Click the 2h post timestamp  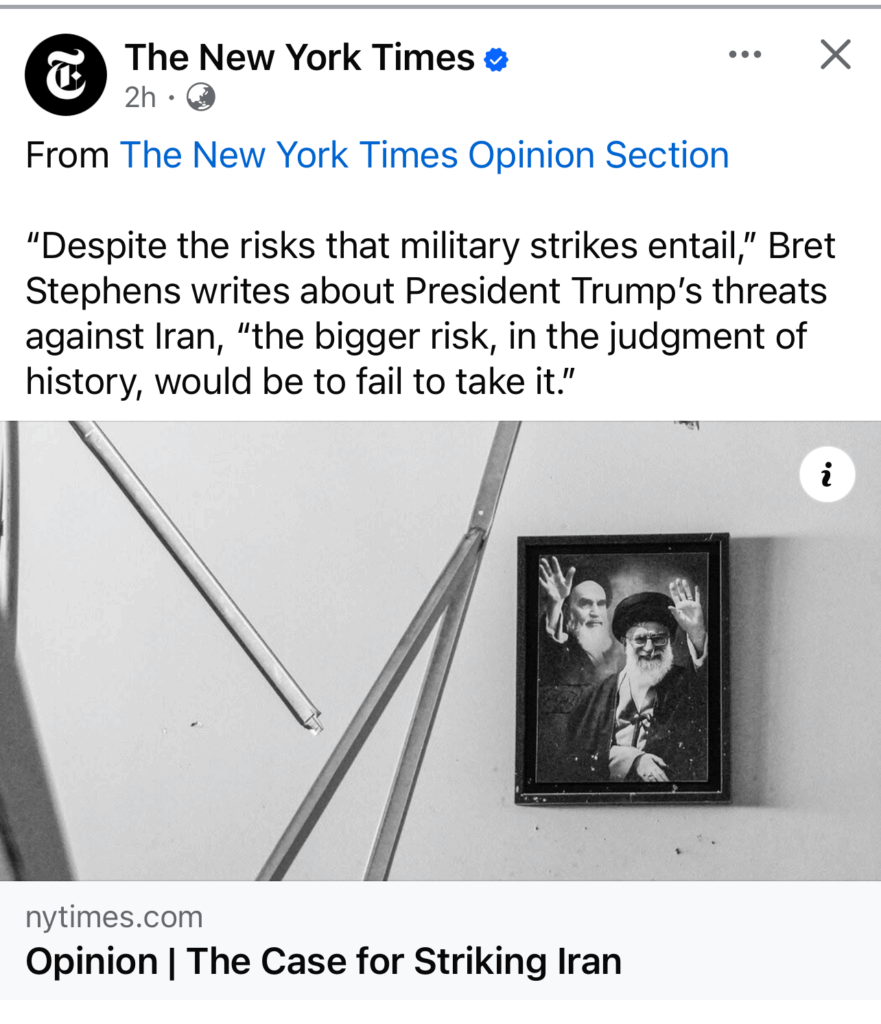(x=140, y=97)
